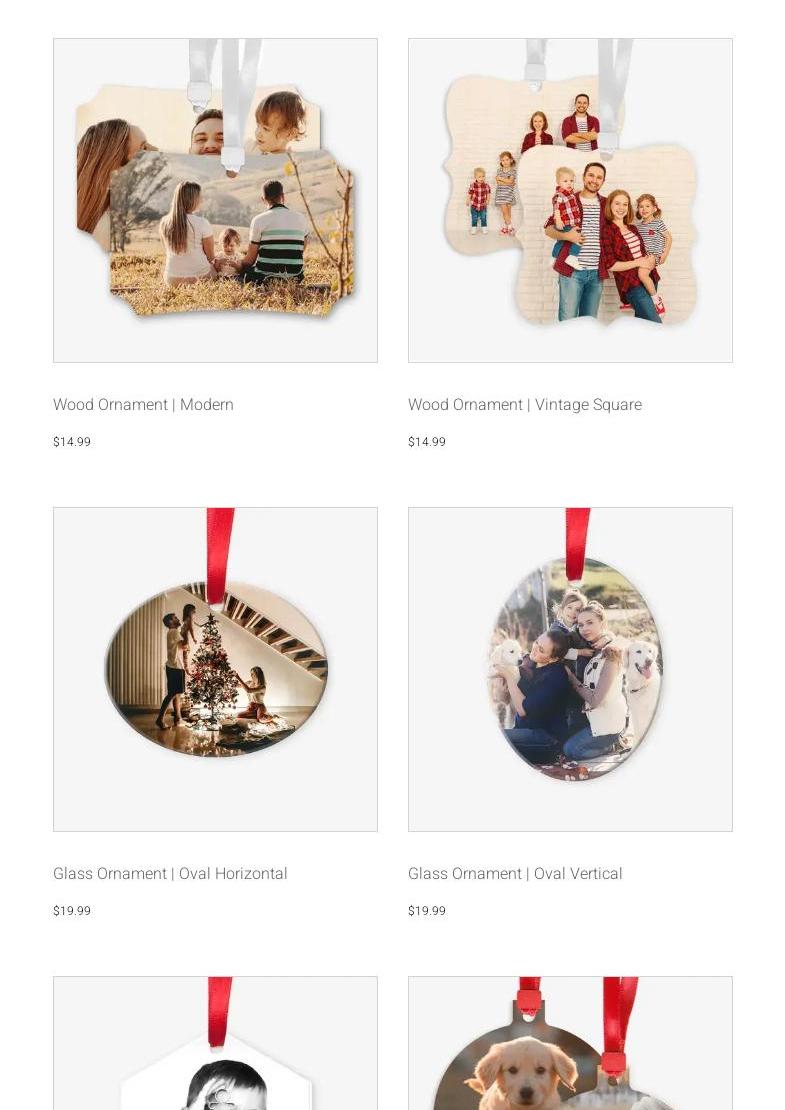Click the Christmas tree in the oval ornament photo

[211, 670]
